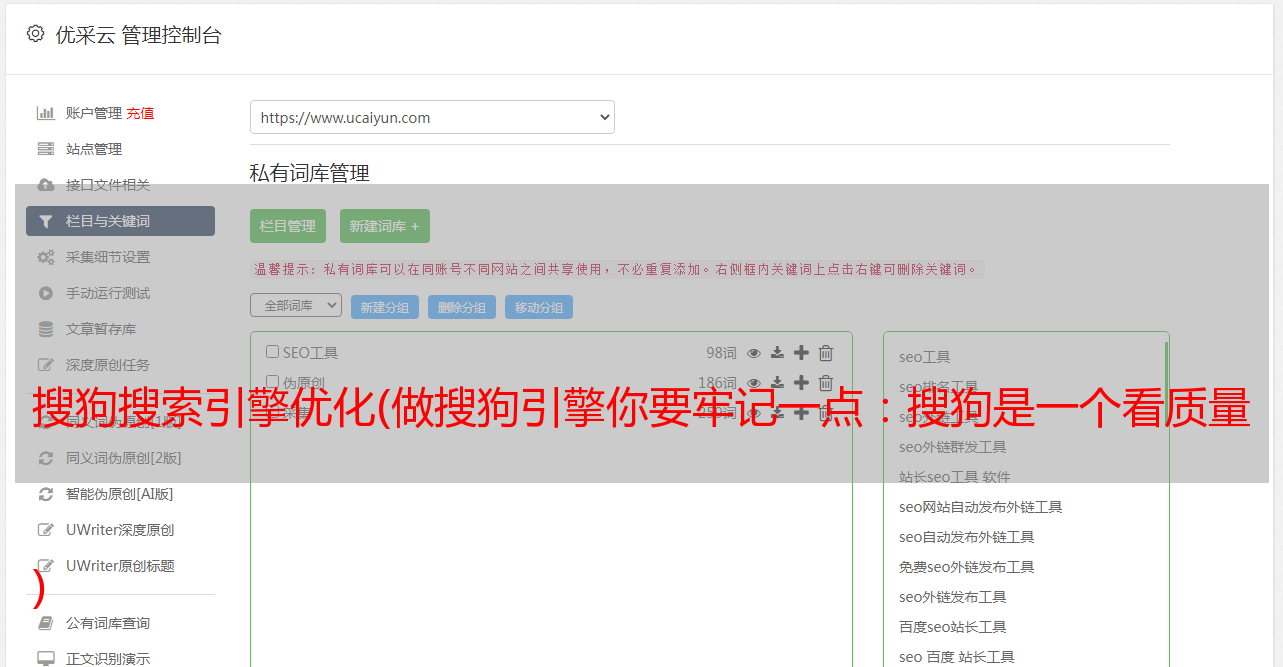This screenshot has width=1283, height=667.
Task: Delete the SEO工具 library with trash icon
Action: click(x=826, y=353)
